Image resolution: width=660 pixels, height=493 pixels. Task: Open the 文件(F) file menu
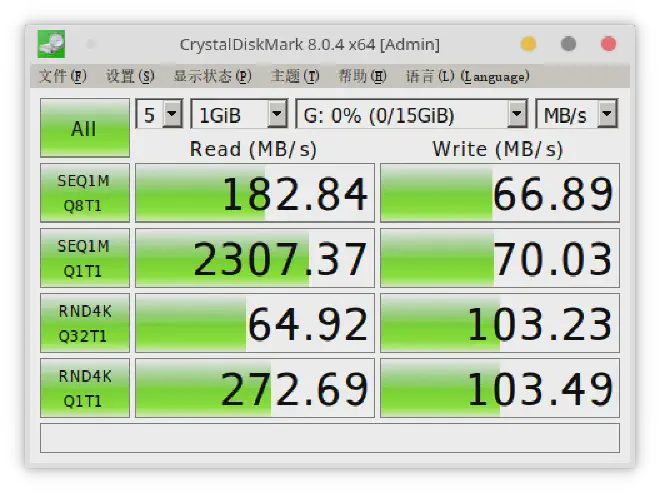click(62, 77)
